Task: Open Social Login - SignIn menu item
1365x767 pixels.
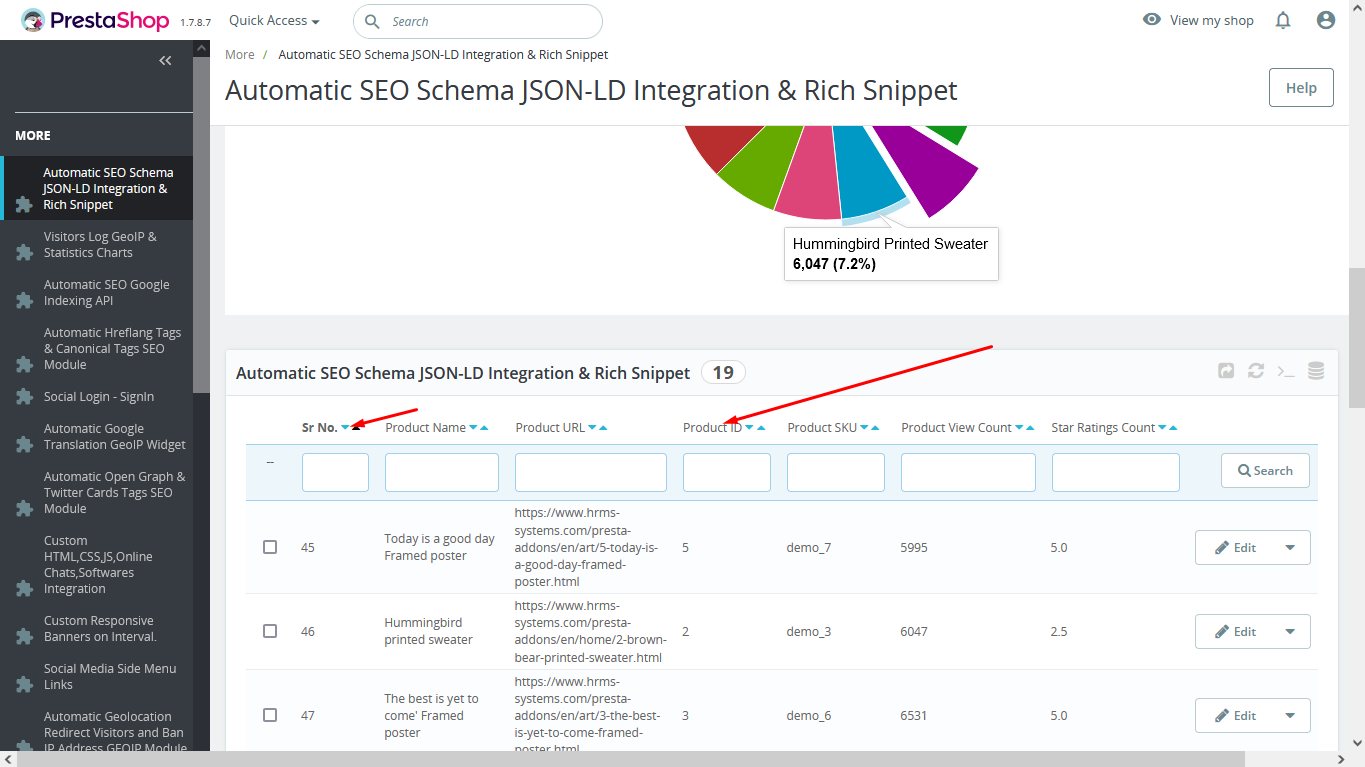Action: (x=98, y=396)
